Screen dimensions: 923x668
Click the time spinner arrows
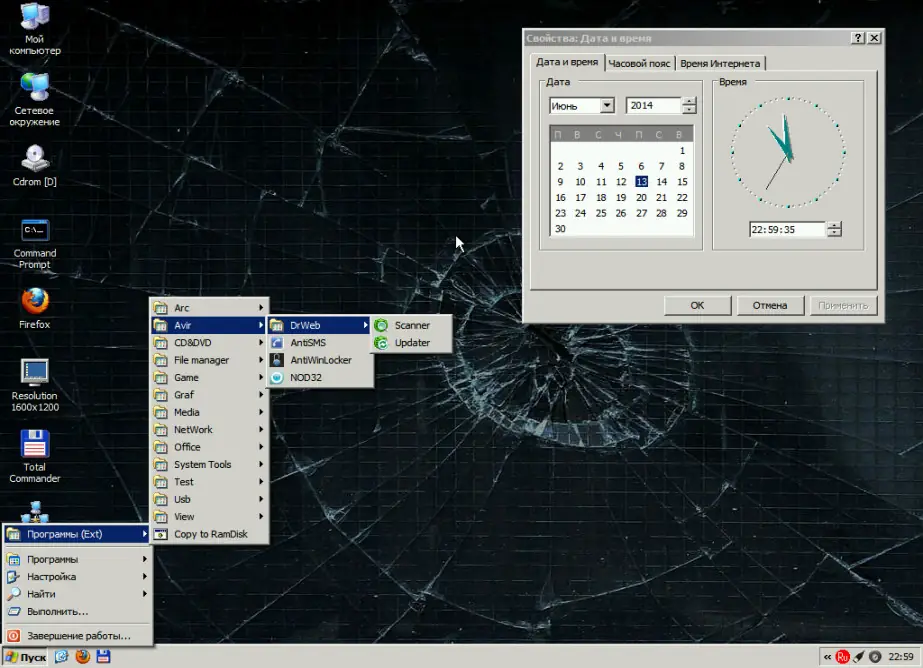pos(834,230)
